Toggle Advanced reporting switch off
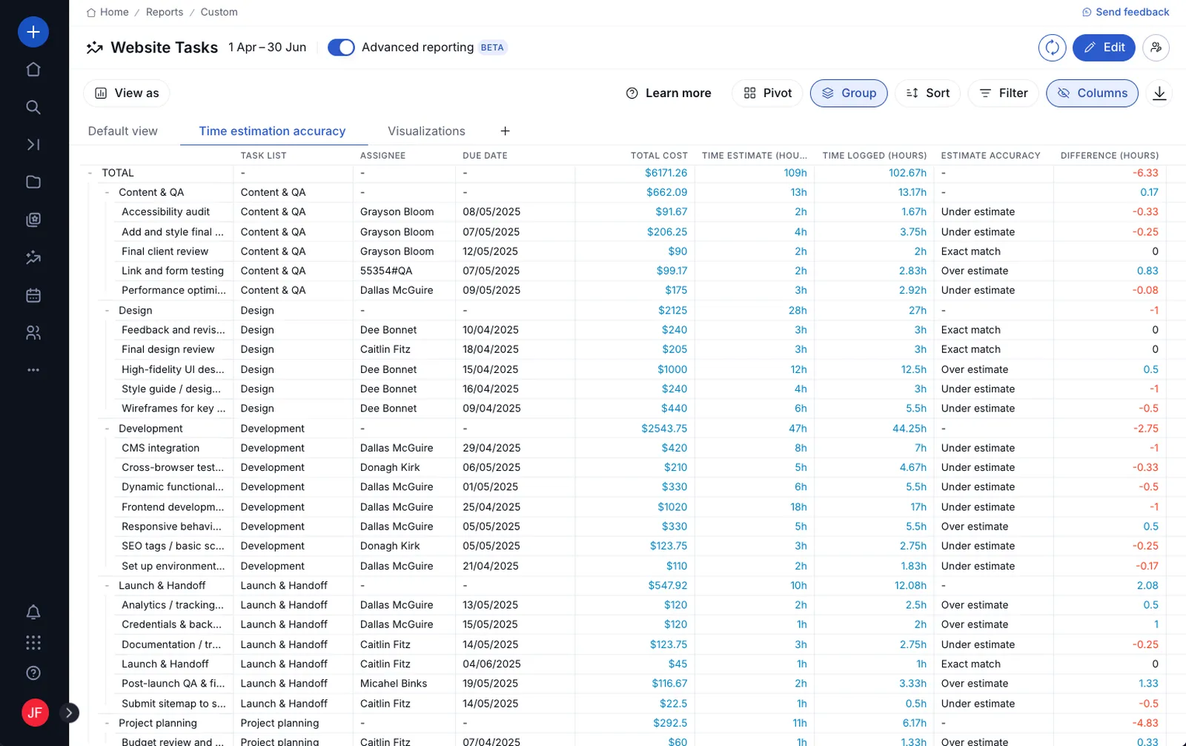 click(x=341, y=47)
